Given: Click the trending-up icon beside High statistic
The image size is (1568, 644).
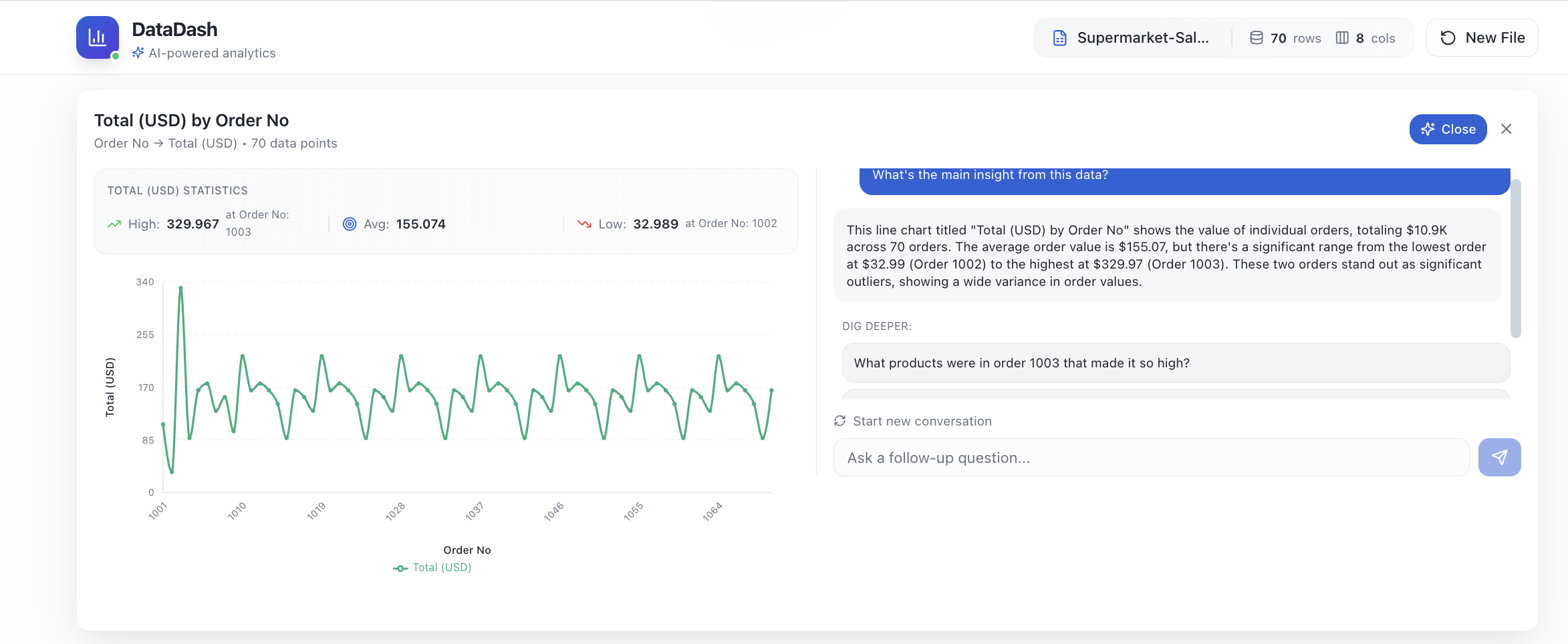Looking at the screenshot, I should (114, 224).
